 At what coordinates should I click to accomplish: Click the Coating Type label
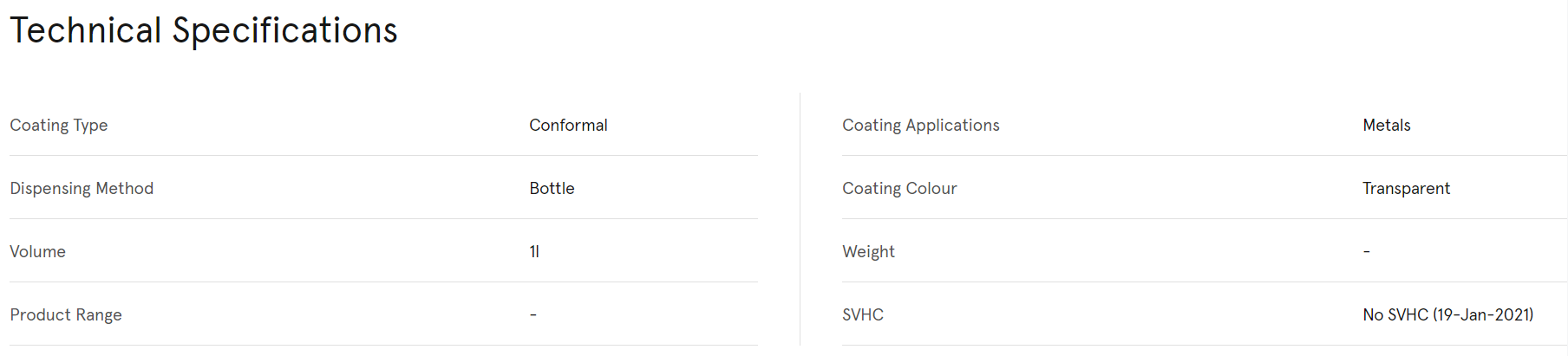(59, 126)
